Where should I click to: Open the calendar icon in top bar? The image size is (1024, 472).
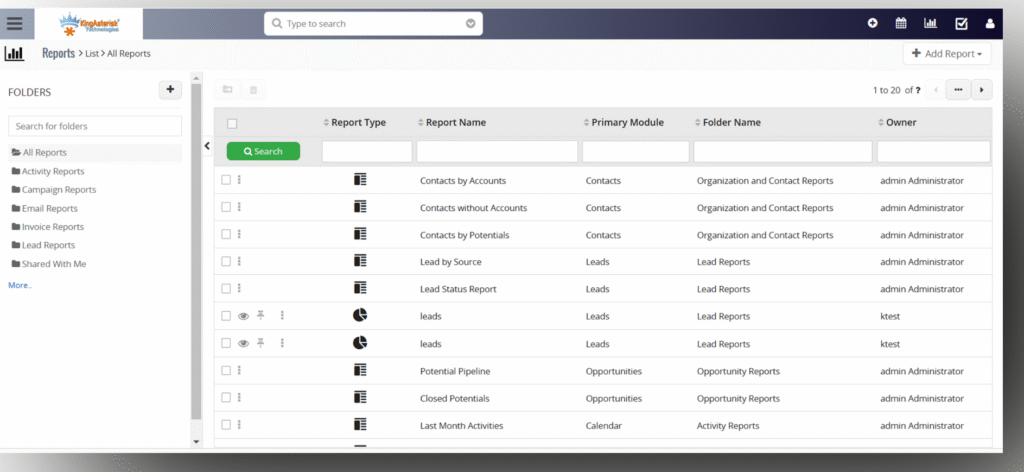point(901,24)
